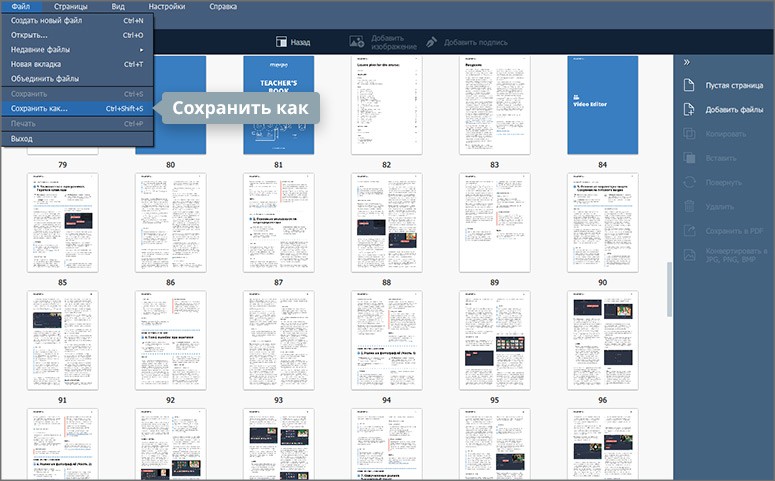Click Добавить изображение text label
775x481 pixels.
pyautogui.click(x=394, y=43)
